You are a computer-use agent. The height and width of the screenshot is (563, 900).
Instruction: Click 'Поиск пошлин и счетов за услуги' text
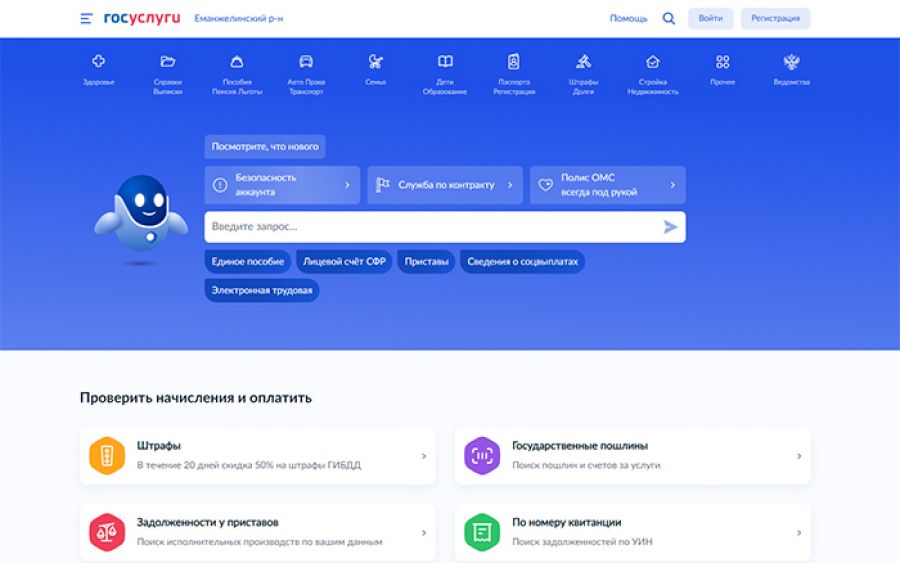click(x=586, y=465)
